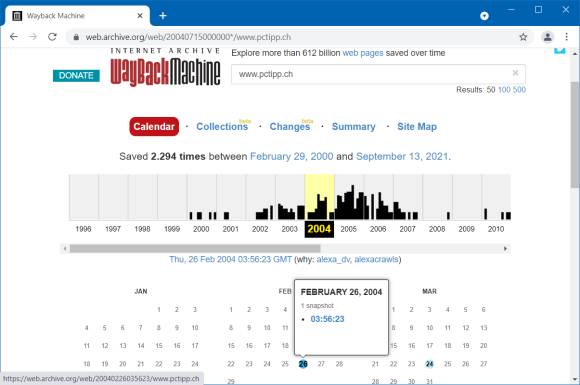
Task: Open the alexa_dv collection link
Action: [x=333, y=259]
